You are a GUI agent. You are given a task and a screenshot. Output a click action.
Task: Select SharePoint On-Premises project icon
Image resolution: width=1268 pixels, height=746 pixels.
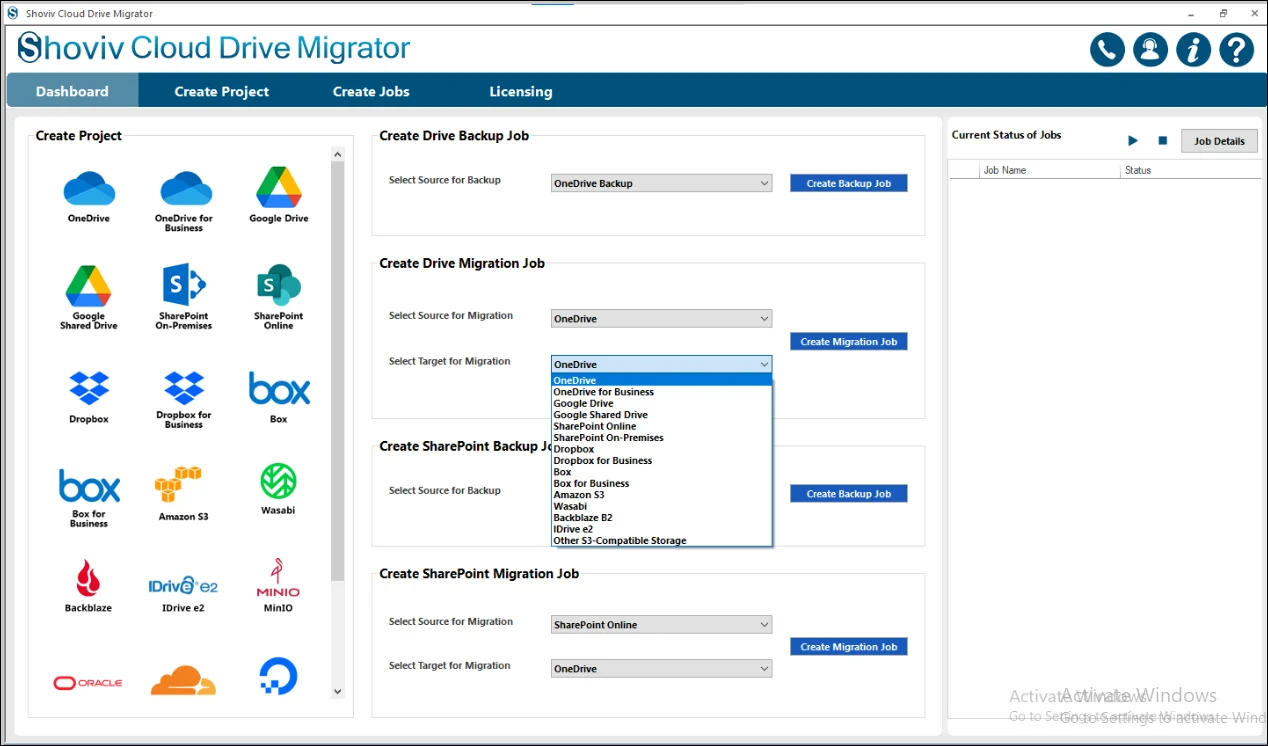point(184,297)
